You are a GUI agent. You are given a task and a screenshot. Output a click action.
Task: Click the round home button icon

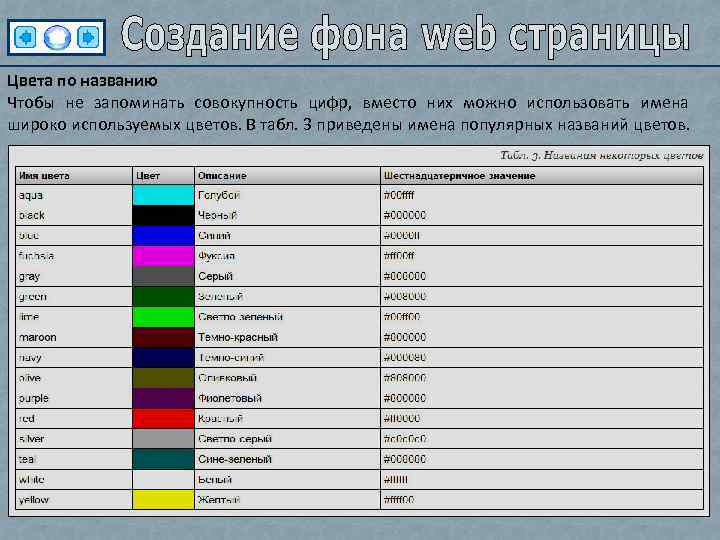tap(57, 37)
